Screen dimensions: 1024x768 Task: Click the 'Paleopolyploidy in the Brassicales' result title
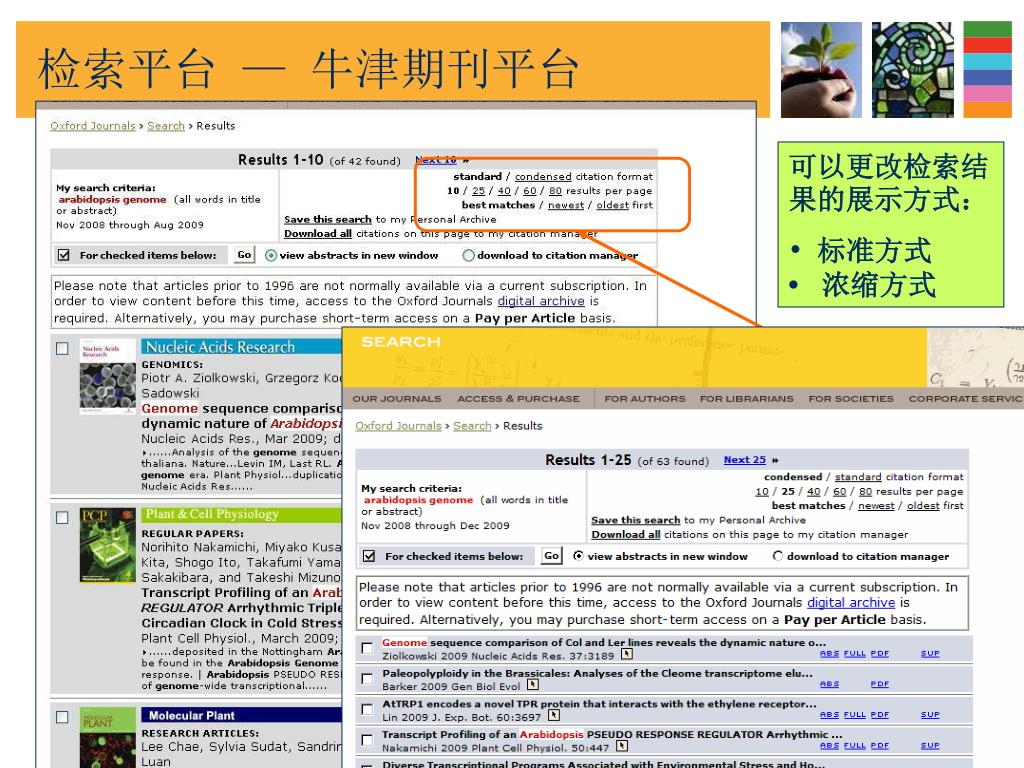[598, 673]
